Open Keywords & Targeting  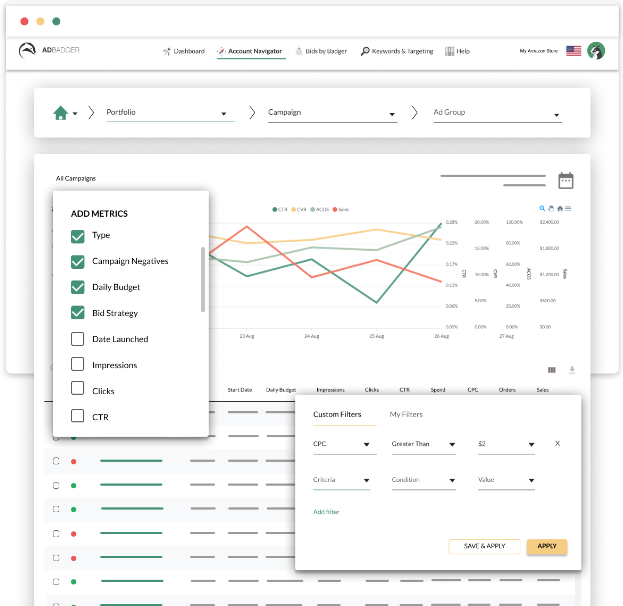(x=397, y=51)
